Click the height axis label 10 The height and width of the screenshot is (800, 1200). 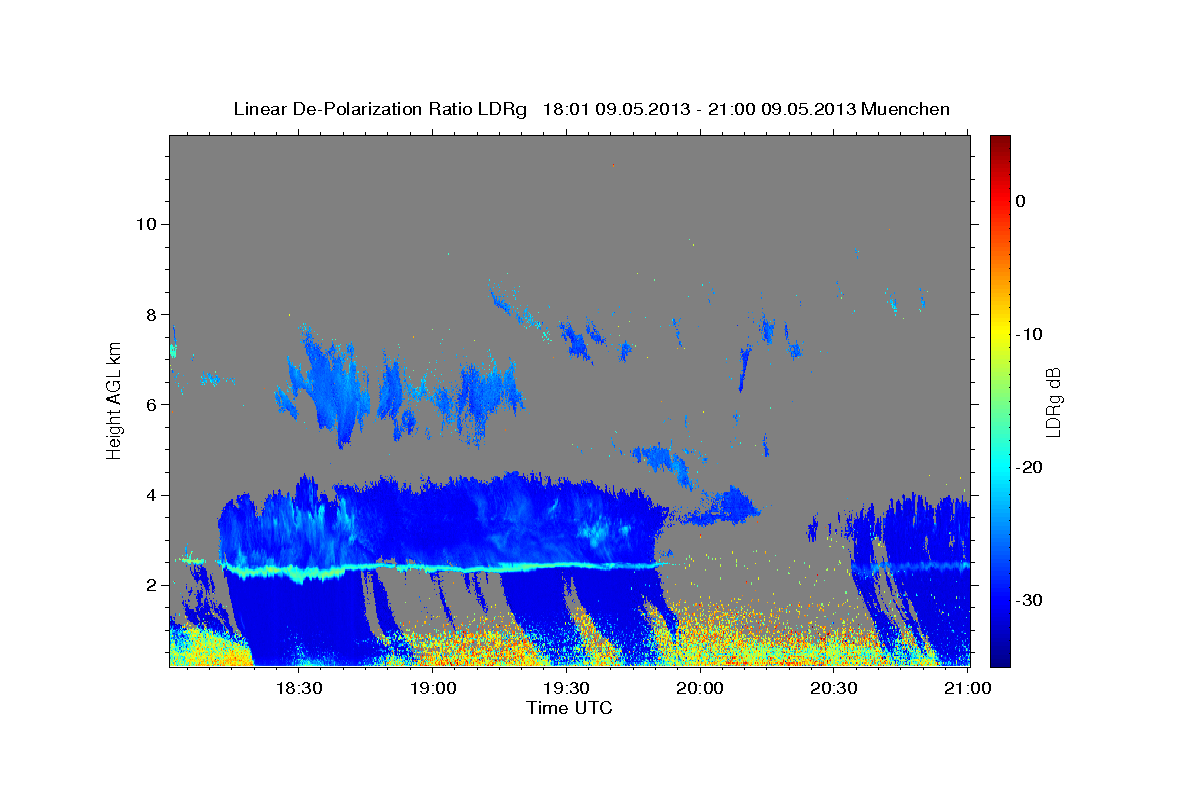tap(146, 224)
